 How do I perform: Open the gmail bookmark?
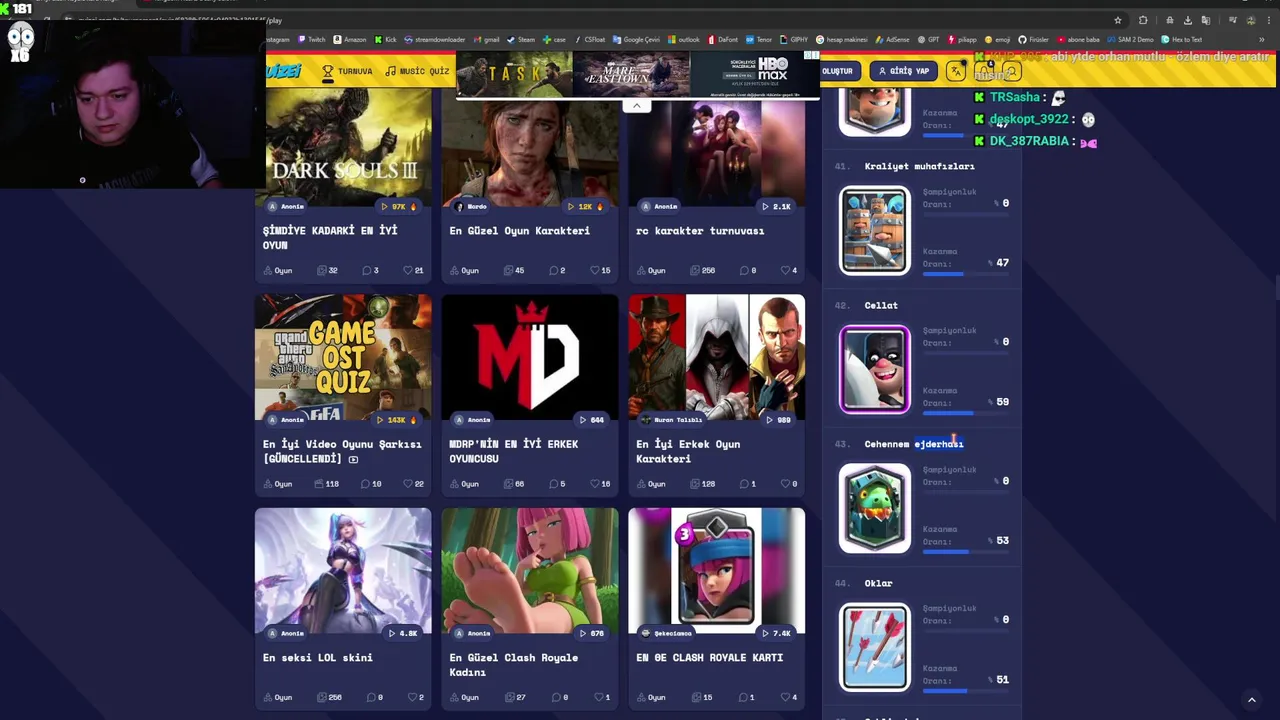(486, 40)
